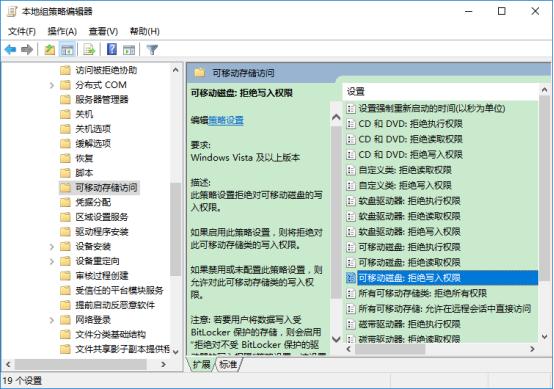This screenshot has width=554, height=389.
Task: Select 设置强制重新启动的时间(以秒为单位) policy
Action: click(x=432, y=108)
